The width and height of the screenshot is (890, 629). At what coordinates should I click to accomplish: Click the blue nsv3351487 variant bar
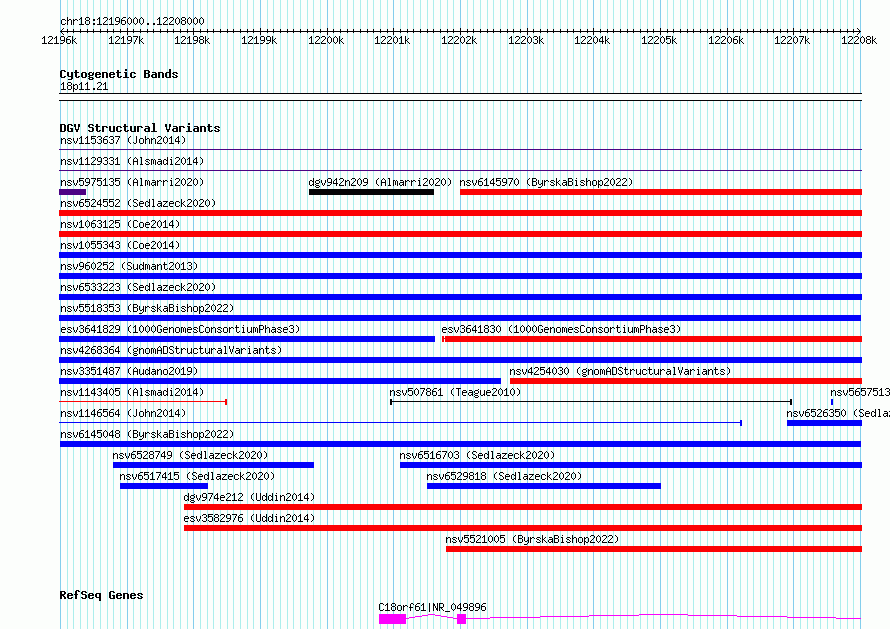[280, 381]
